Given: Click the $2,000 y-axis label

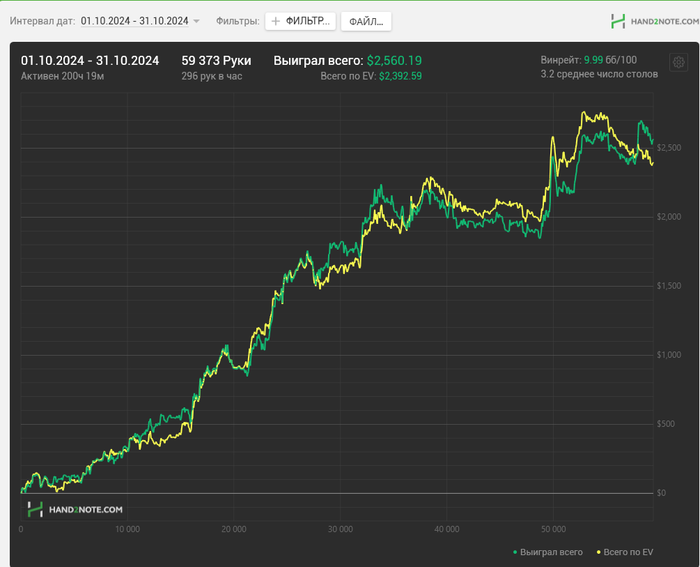Looking at the screenshot, I should click(x=669, y=217).
